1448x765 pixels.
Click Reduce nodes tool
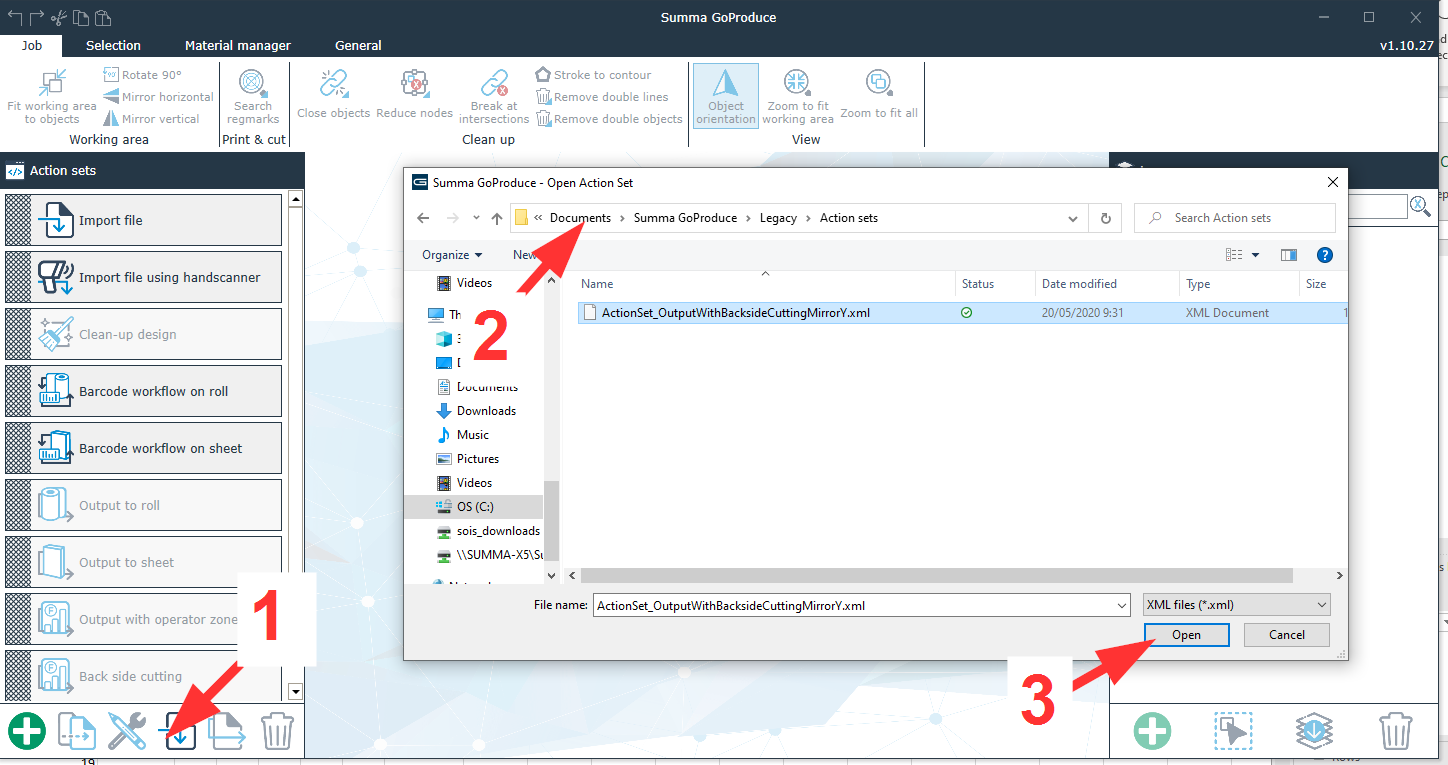point(415,94)
